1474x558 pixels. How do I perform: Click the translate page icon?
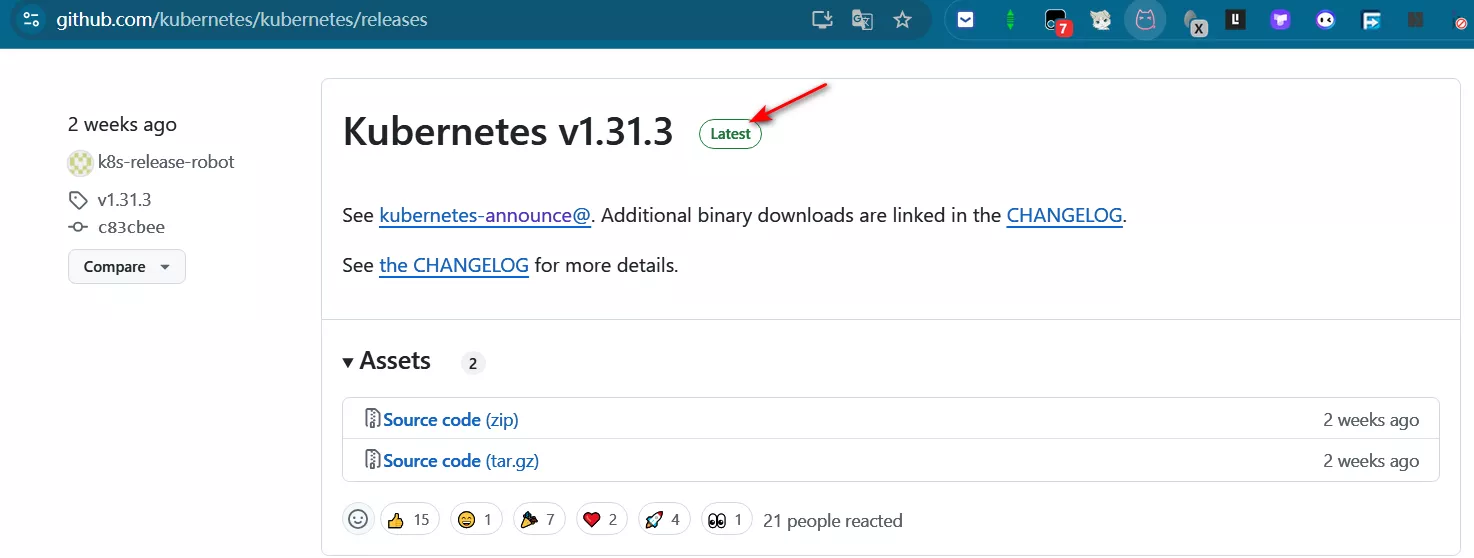click(x=862, y=20)
